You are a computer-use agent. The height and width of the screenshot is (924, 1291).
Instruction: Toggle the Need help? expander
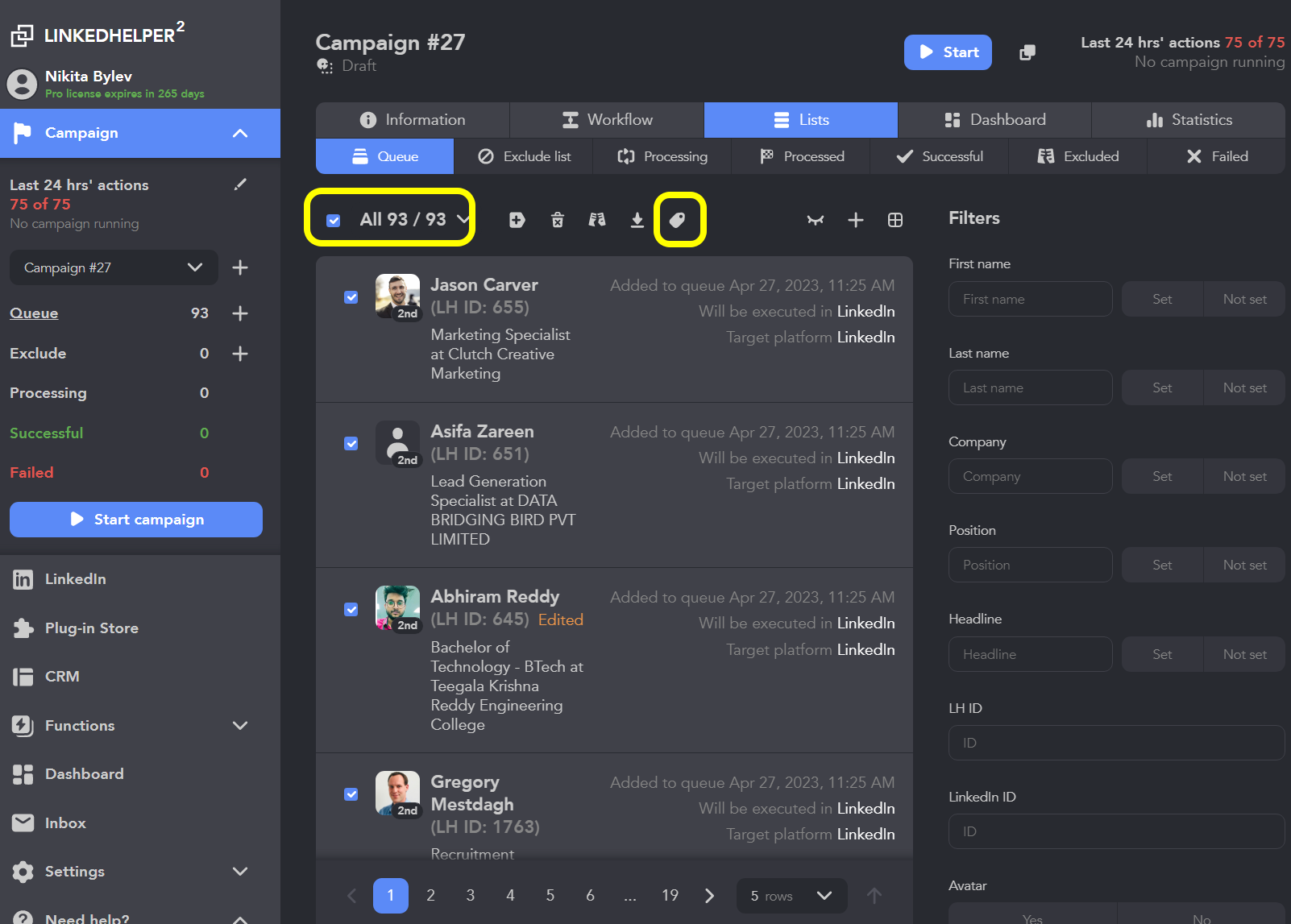coord(240,919)
